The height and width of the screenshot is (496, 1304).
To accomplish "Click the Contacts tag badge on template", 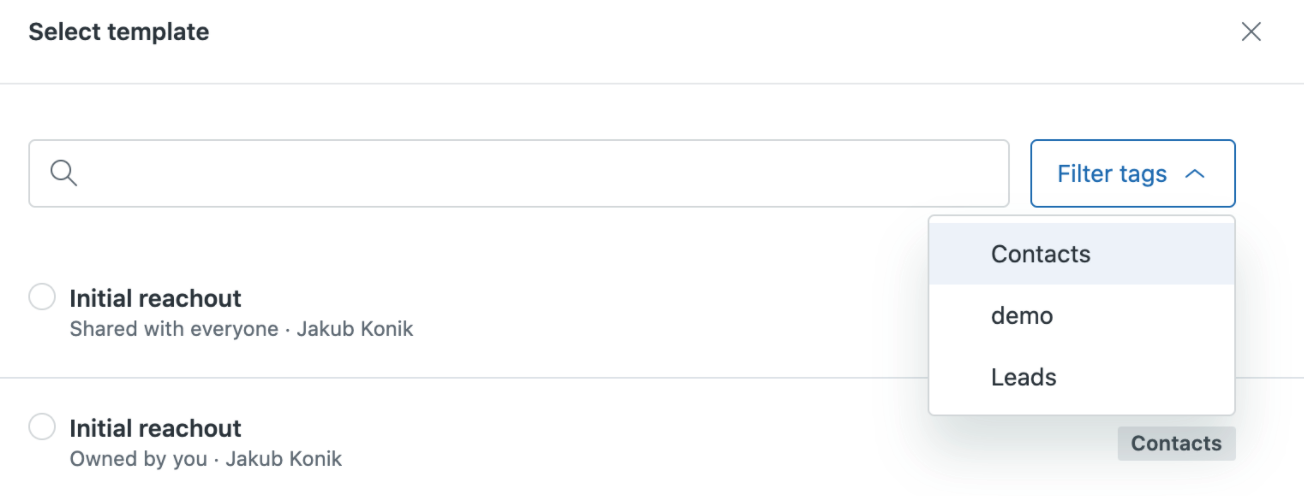I will point(1176,443).
